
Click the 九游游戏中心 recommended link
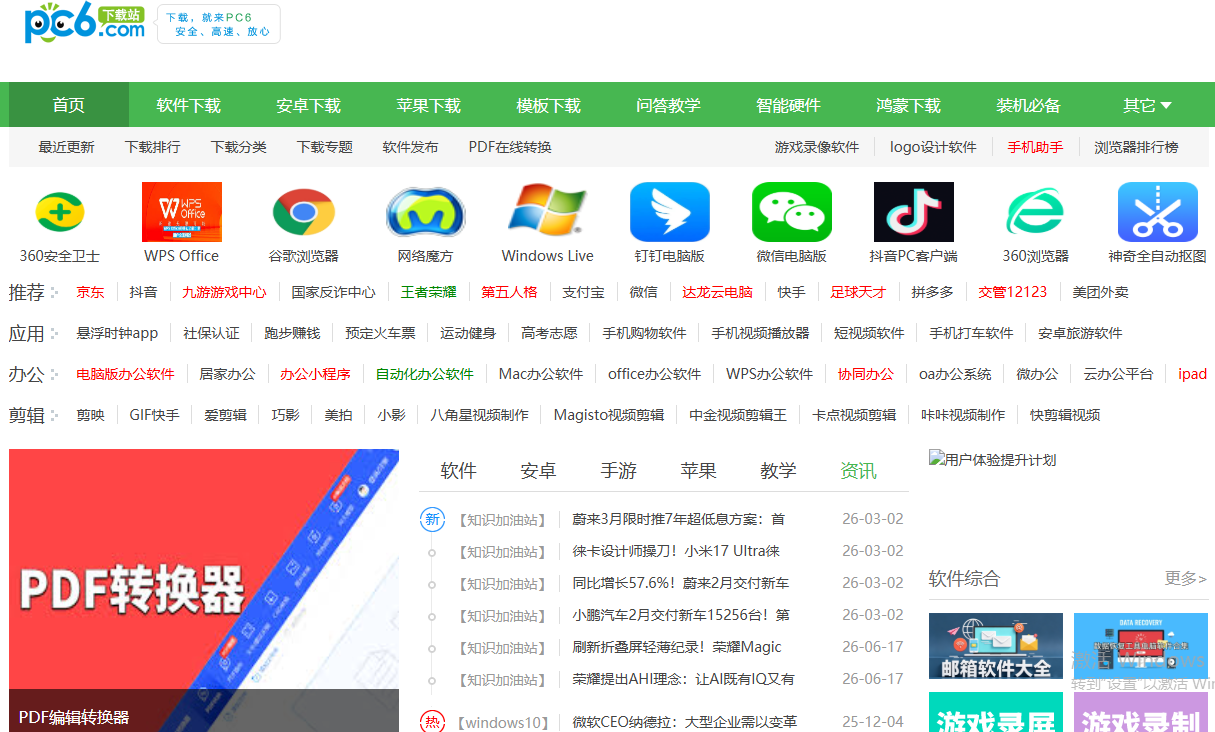tap(224, 292)
